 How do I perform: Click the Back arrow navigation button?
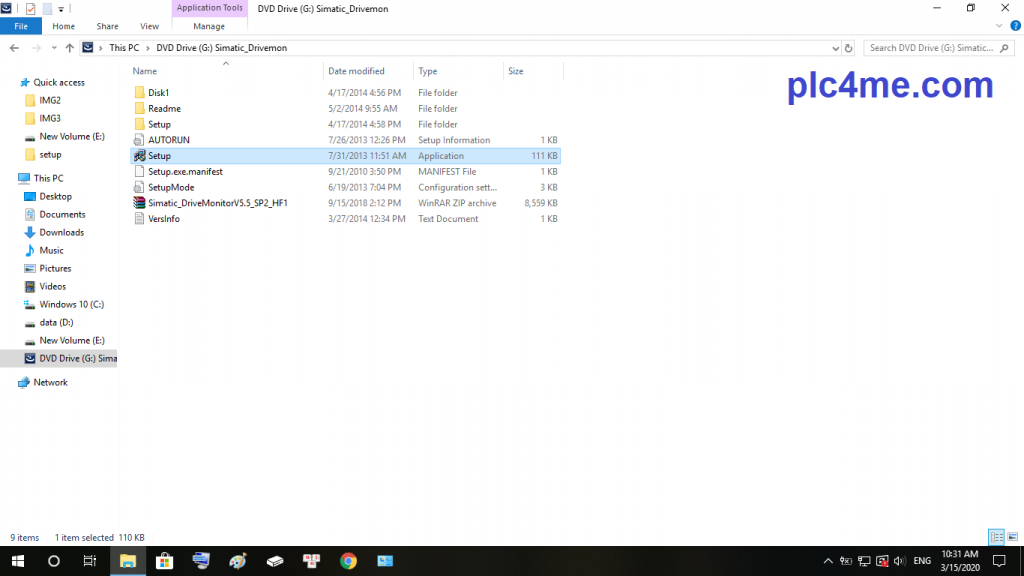14,48
